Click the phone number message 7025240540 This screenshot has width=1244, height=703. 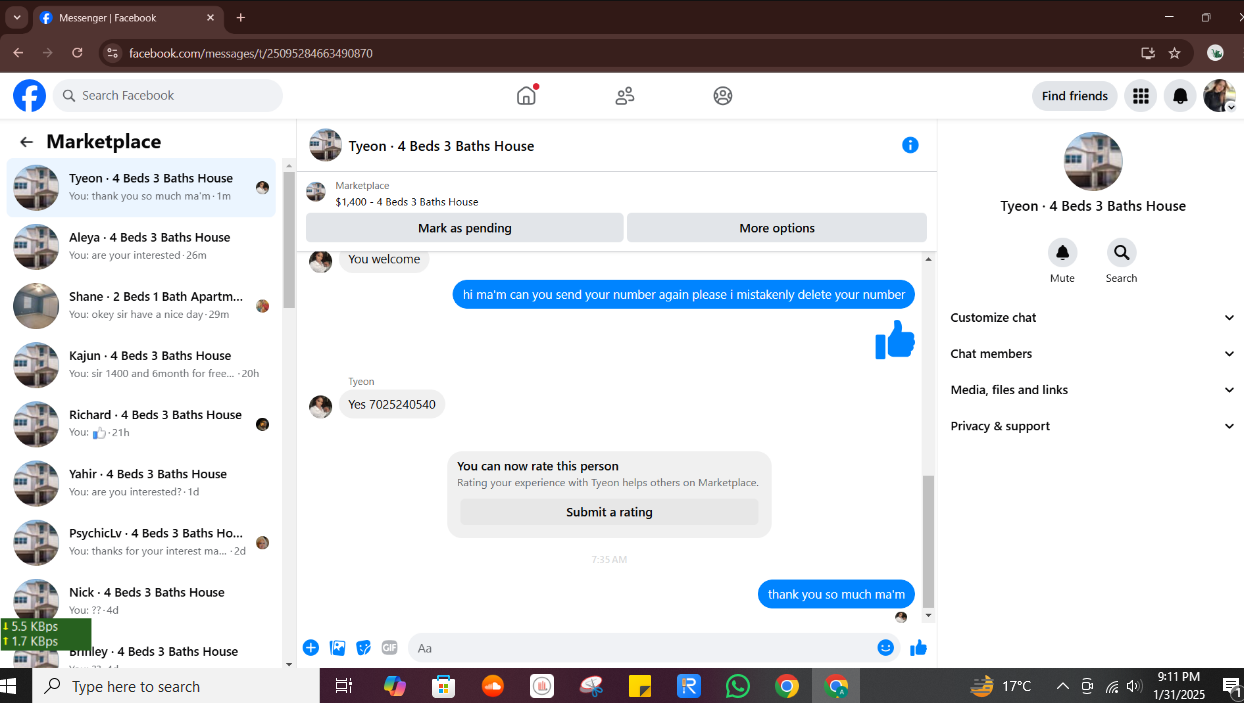click(392, 405)
